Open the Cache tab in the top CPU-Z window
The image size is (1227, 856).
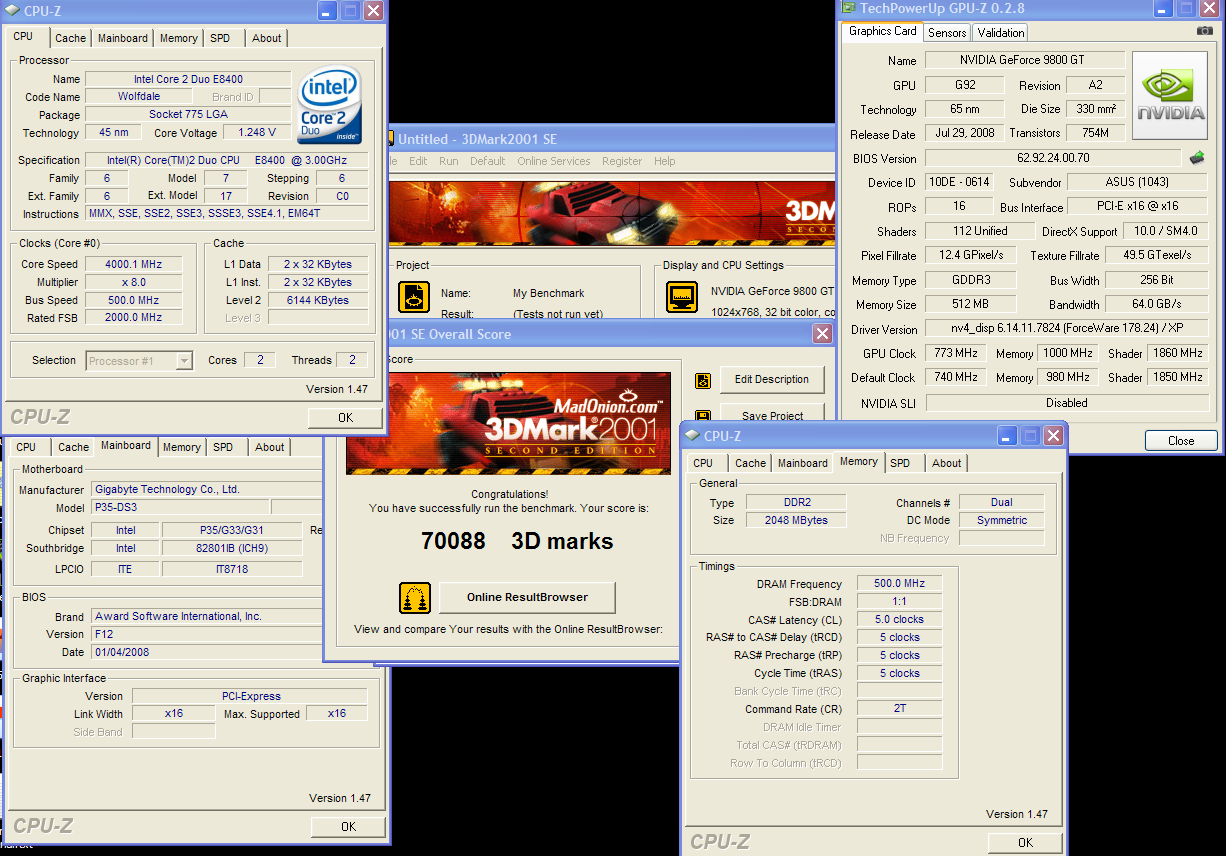(x=70, y=38)
